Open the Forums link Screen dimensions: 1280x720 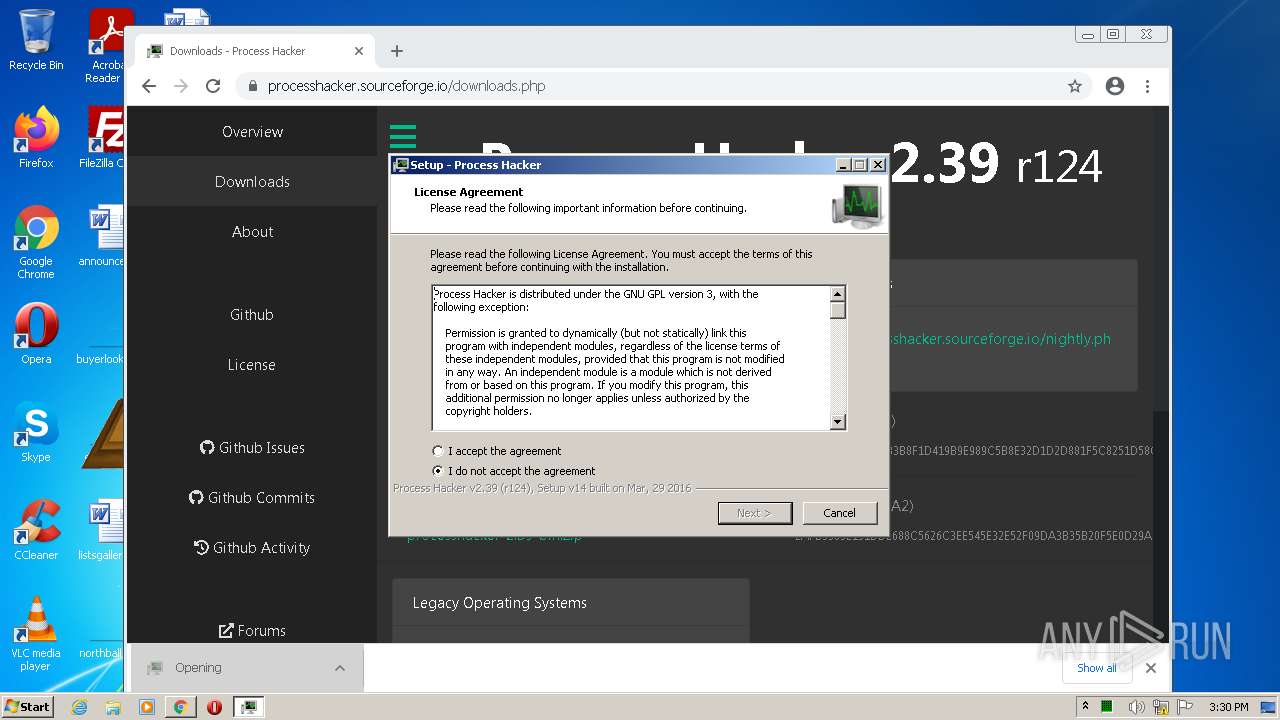[252, 630]
